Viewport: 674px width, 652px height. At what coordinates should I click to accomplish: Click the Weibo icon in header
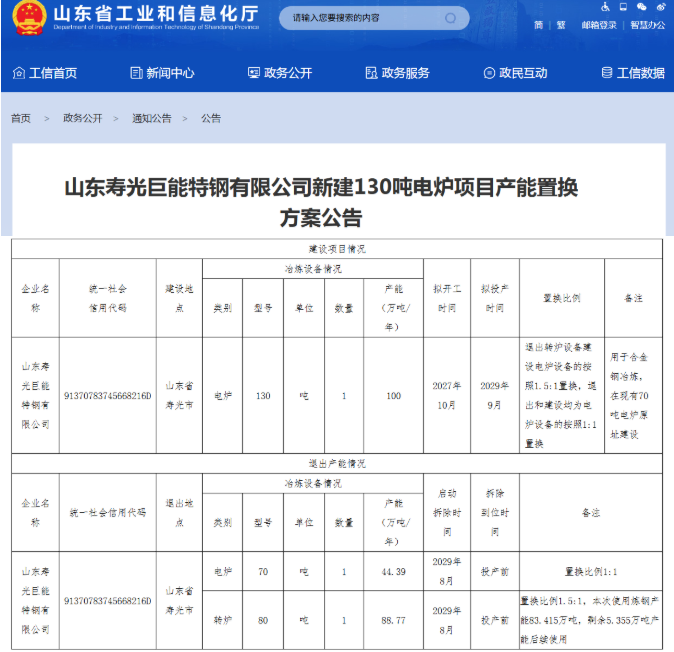tap(661, 6)
